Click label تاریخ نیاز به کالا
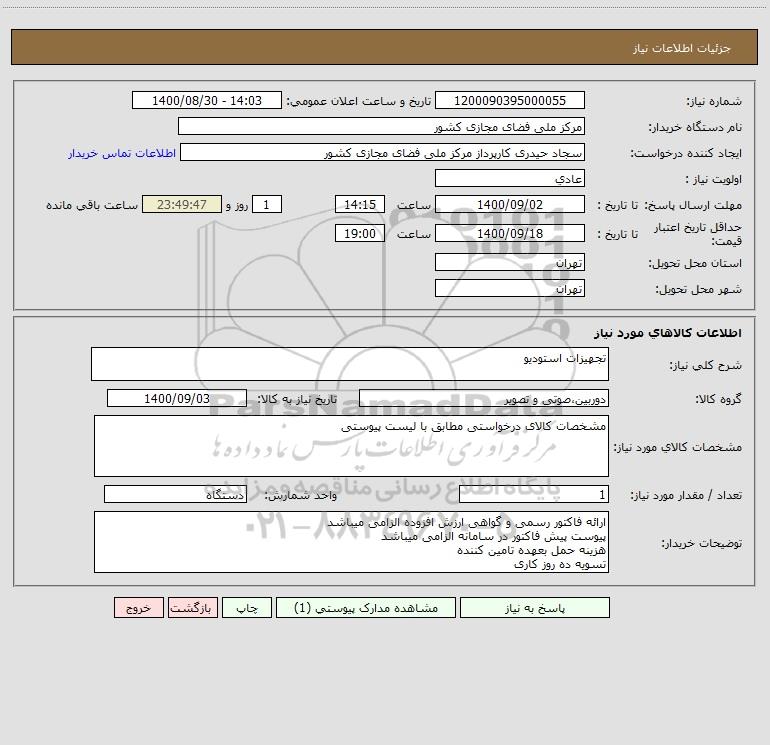The image size is (770, 745). [297, 399]
